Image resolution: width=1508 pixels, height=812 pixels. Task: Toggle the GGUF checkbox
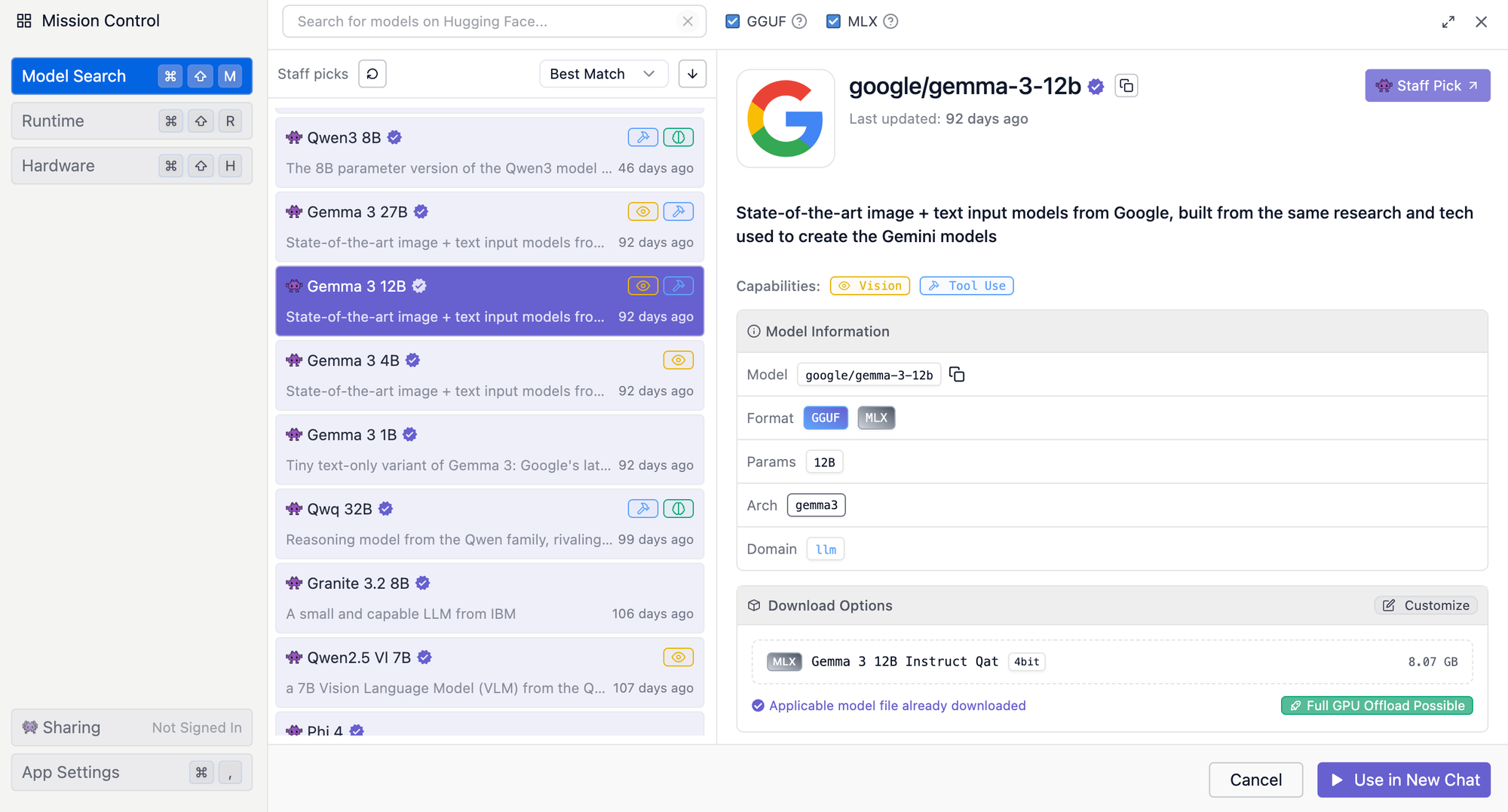(732, 21)
